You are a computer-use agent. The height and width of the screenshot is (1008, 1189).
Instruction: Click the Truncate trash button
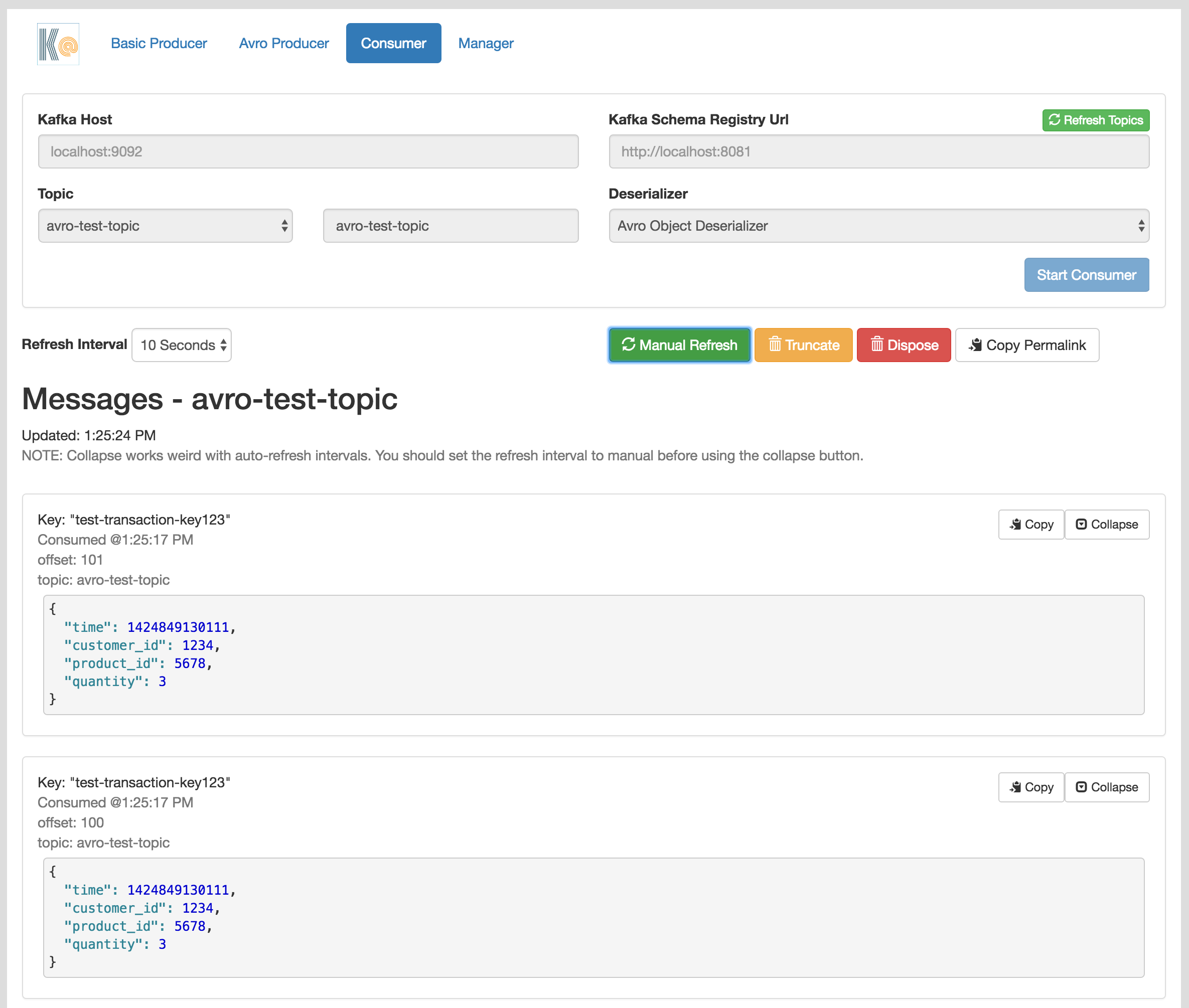(803, 345)
